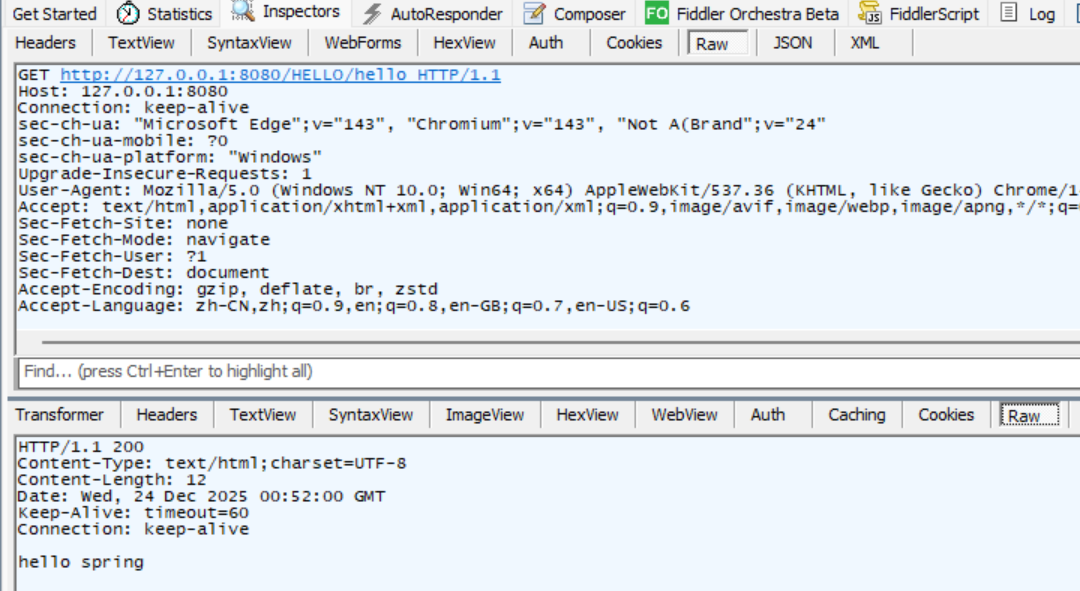Click the Accept-Language header line

point(354,306)
